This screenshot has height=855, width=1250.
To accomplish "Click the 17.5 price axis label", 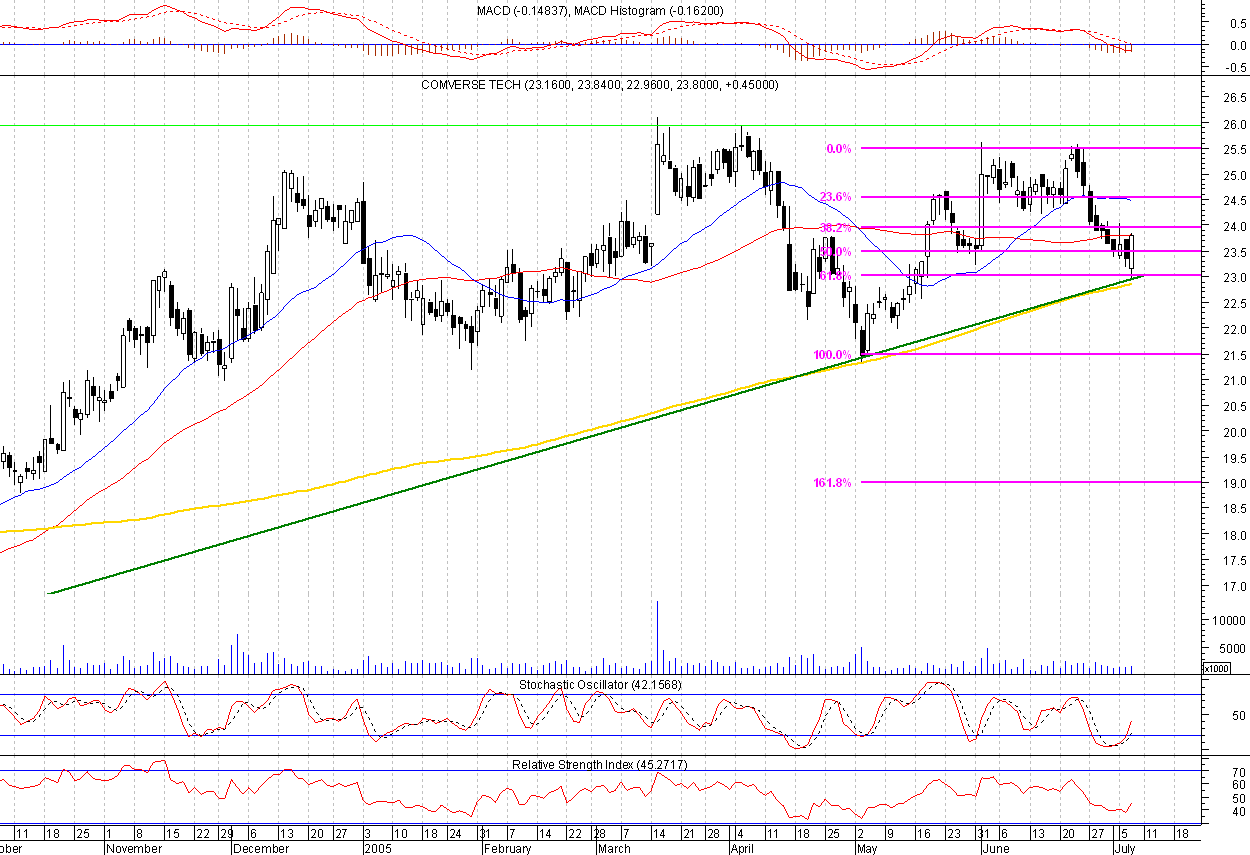I will point(1233,562).
